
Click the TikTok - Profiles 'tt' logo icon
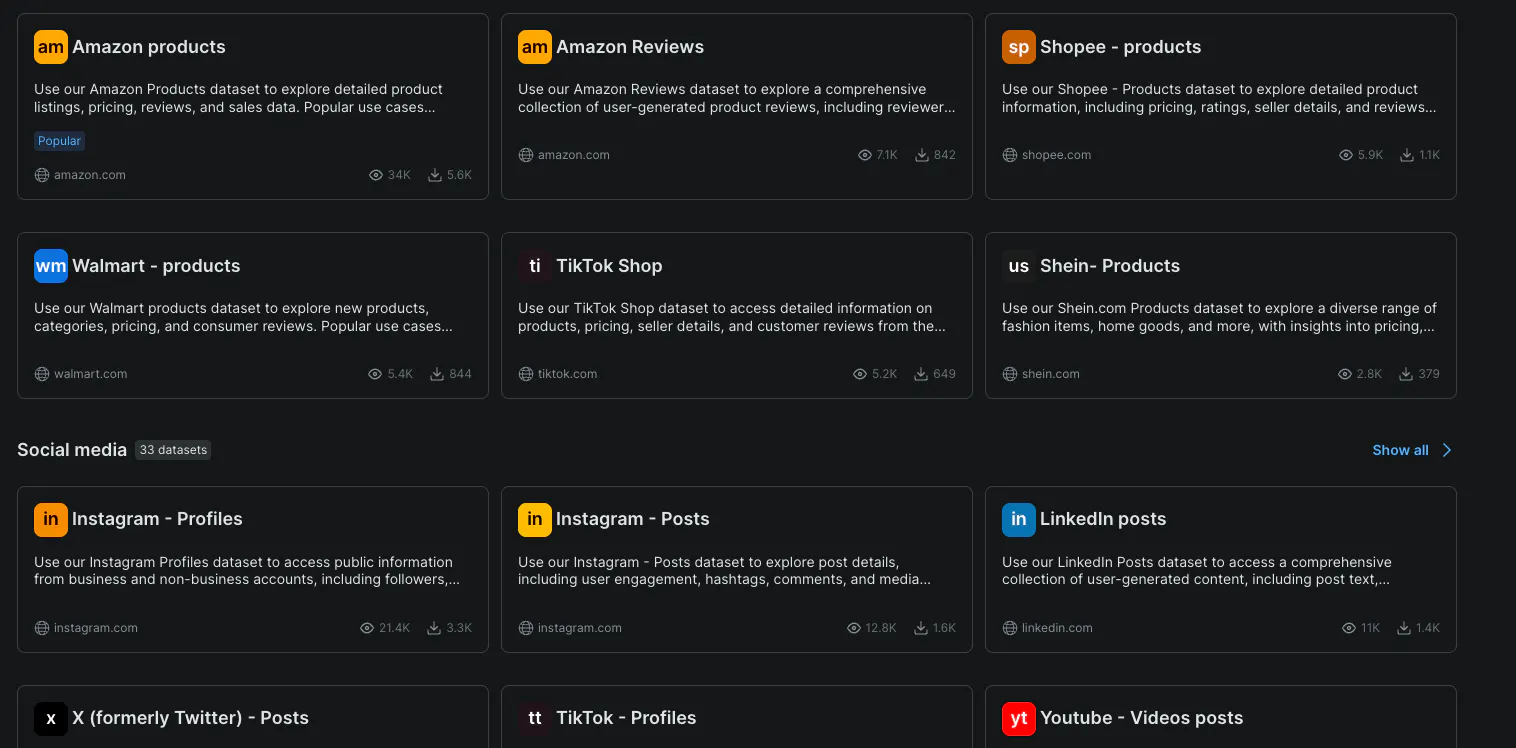click(x=535, y=718)
